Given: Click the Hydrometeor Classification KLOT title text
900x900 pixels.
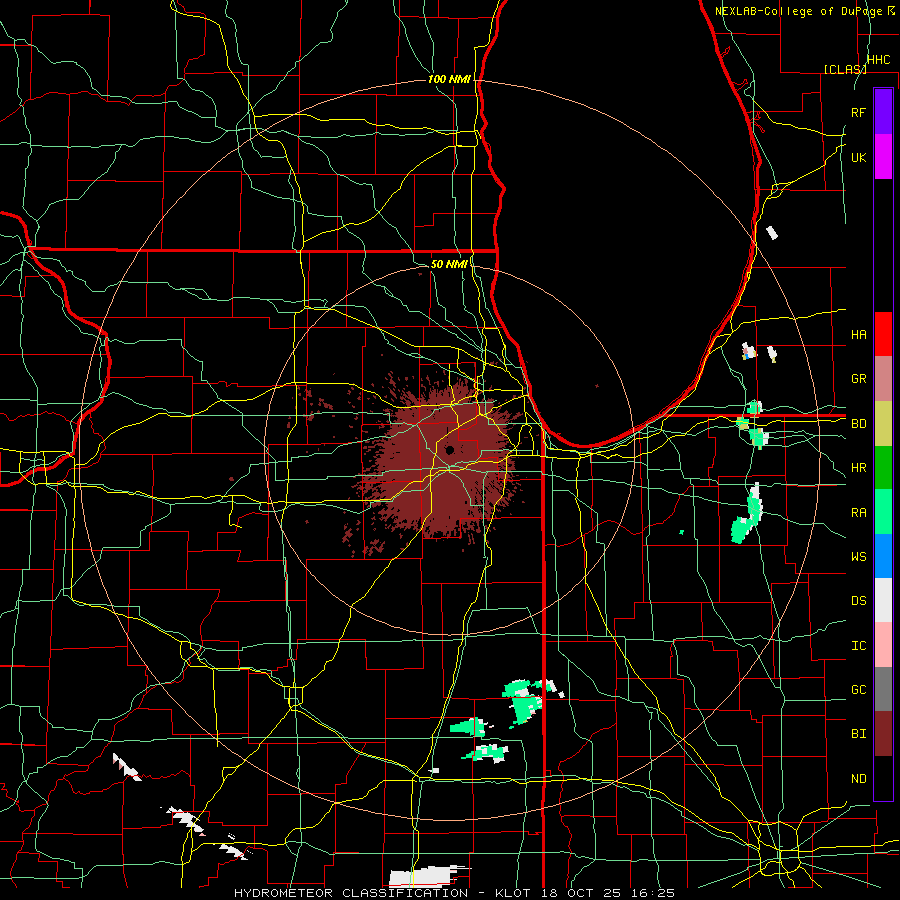Looking at the screenshot, I should (x=454, y=893).
